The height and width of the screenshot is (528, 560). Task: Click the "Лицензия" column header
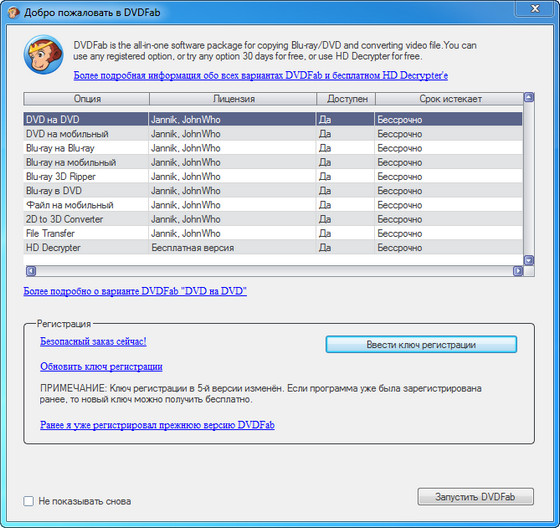tap(233, 99)
